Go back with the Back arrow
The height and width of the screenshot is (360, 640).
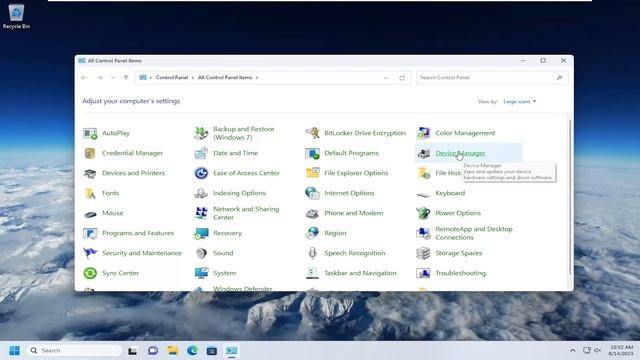84,78
